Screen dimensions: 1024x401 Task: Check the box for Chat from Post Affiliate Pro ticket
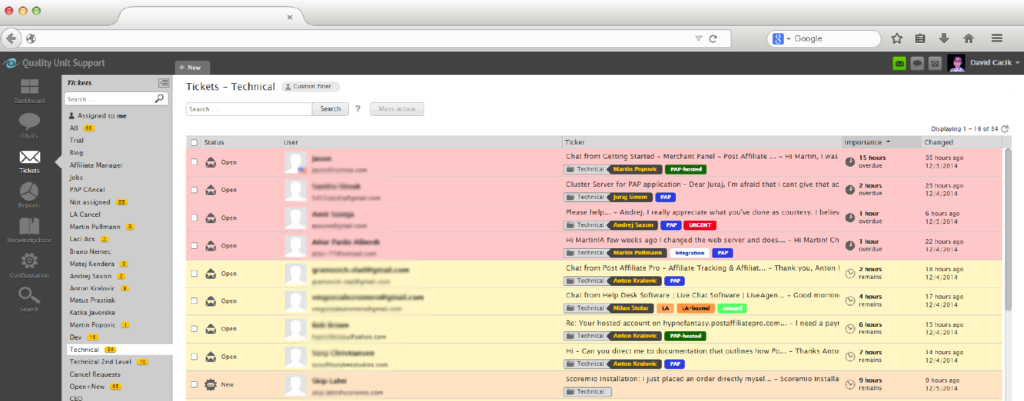[194, 273]
